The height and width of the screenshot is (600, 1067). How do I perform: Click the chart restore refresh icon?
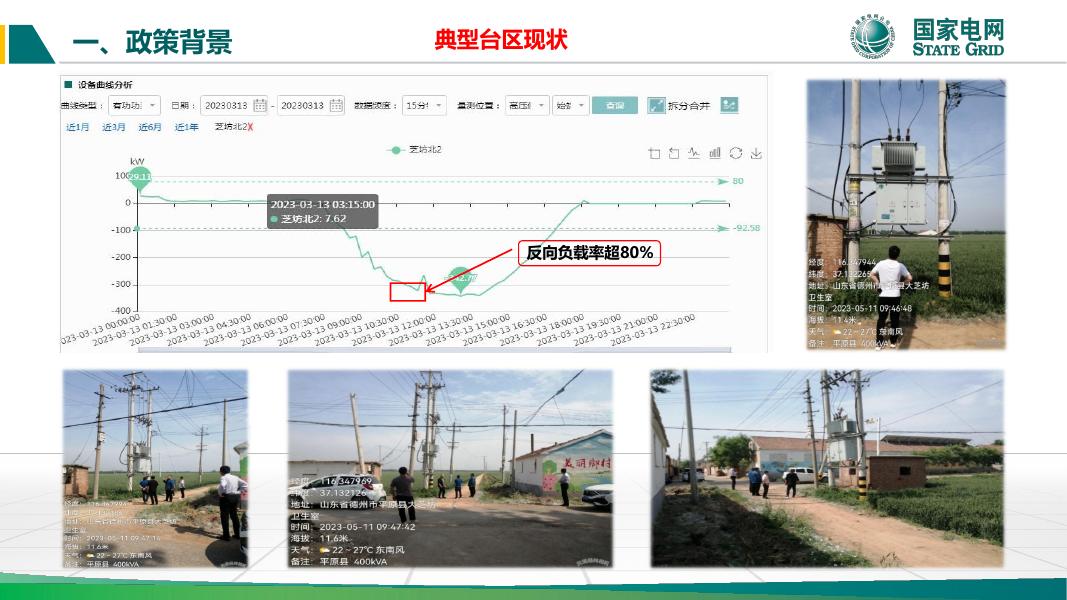(736, 153)
